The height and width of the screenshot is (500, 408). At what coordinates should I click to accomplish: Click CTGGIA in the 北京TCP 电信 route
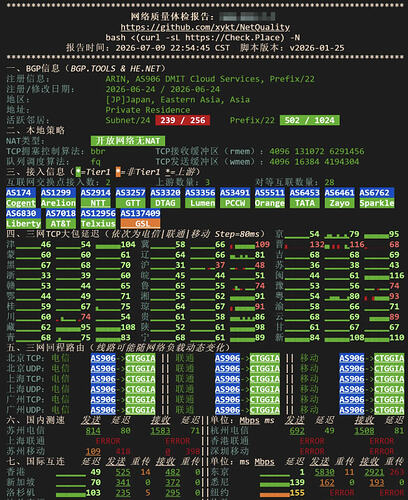click(140, 358)
